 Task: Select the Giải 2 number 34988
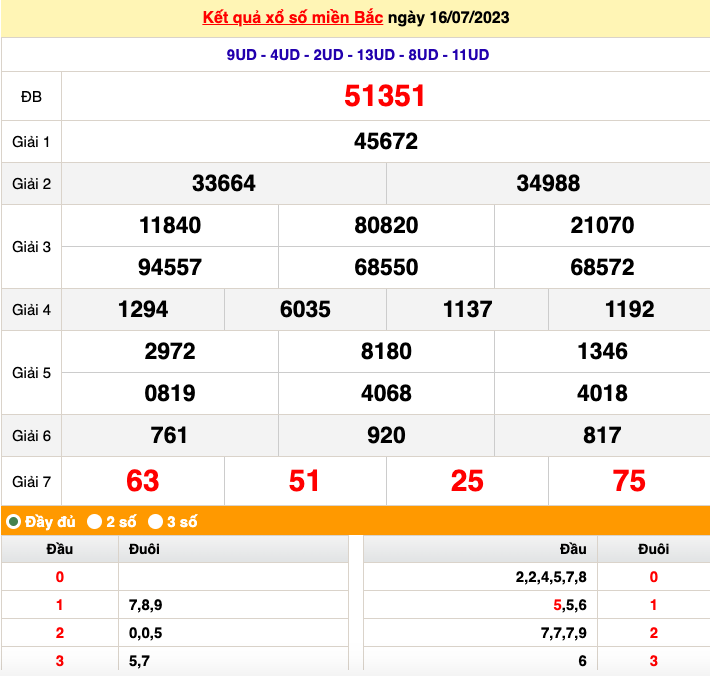point(548,184)
